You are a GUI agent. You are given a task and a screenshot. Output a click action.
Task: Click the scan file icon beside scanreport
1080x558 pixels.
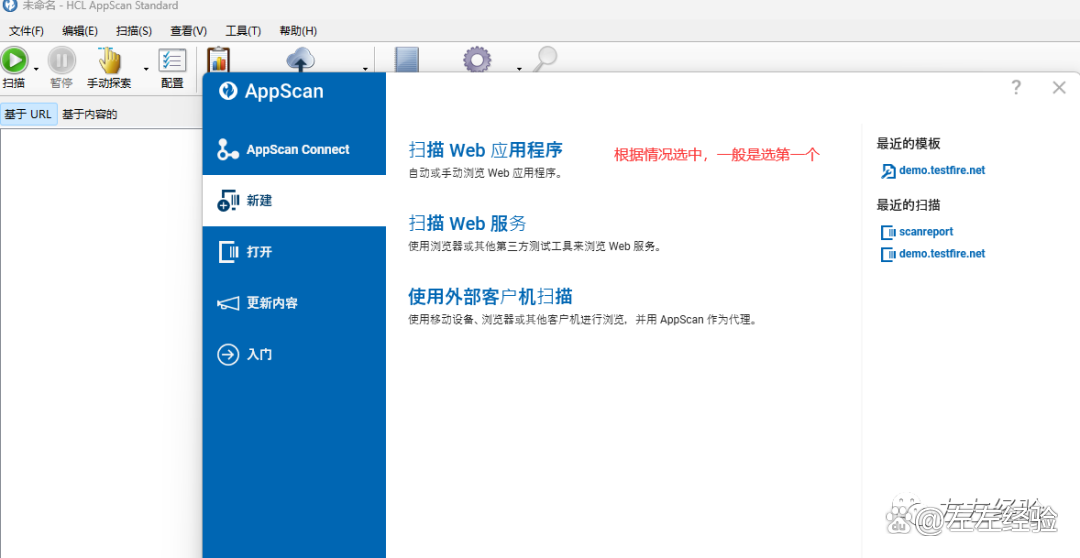[888, 233]
